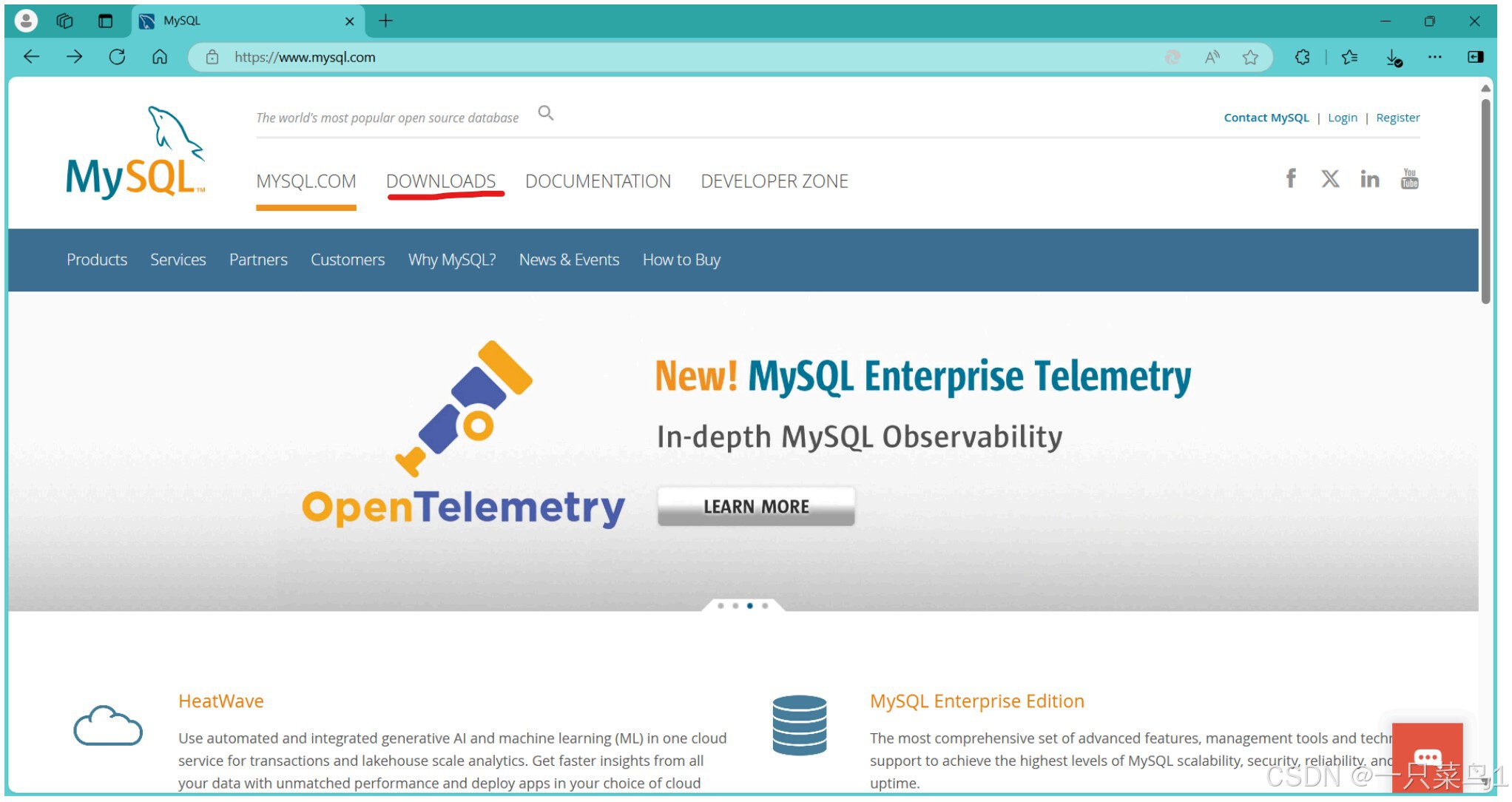Navigate back using the browser arrow
This screenshot has height=802, width=1512.
[x=31, y=56]
